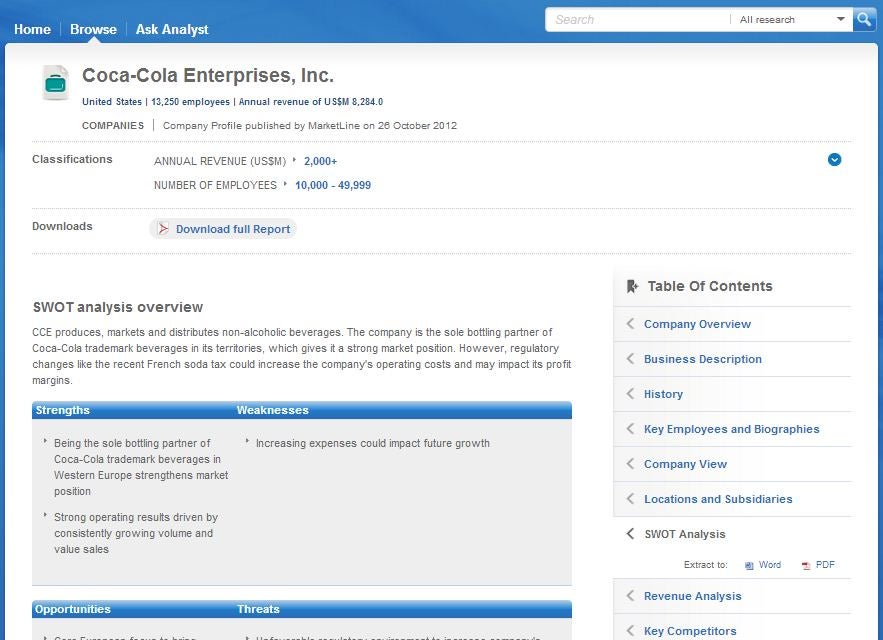Click the Coca-Cola Enterprises briefcase document icon

click(x=55, y=83)
